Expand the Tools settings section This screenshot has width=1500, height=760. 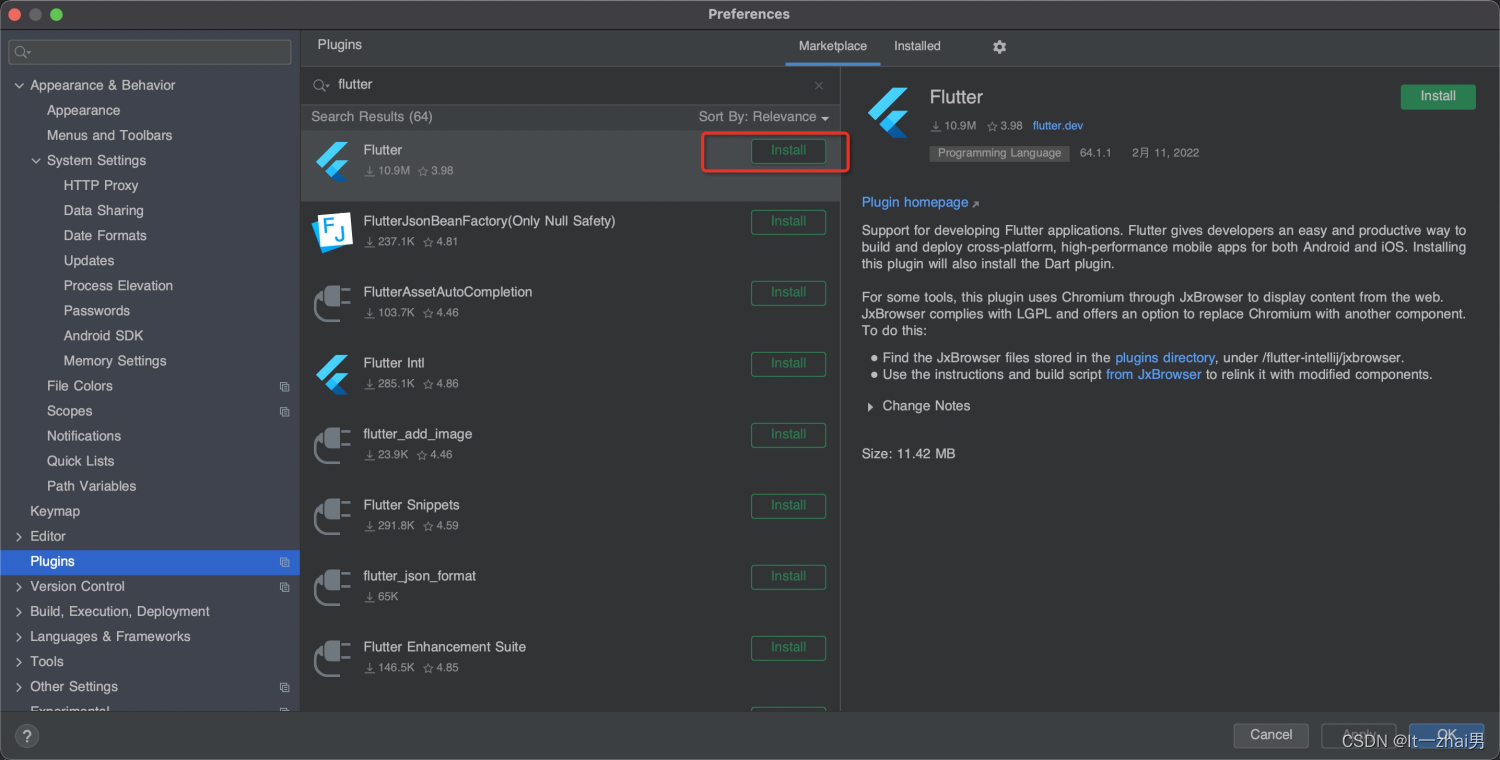coord(19,662)
